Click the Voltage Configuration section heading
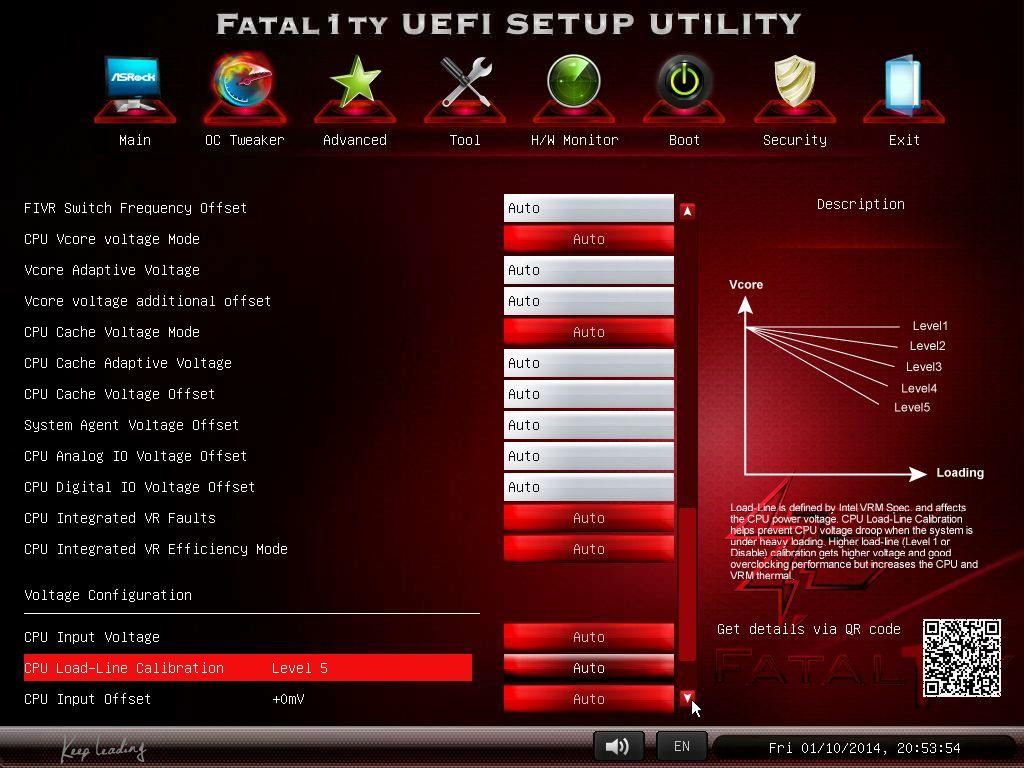Image resolution: width=1024 pixels, height=768 pixels. point(108,595)
